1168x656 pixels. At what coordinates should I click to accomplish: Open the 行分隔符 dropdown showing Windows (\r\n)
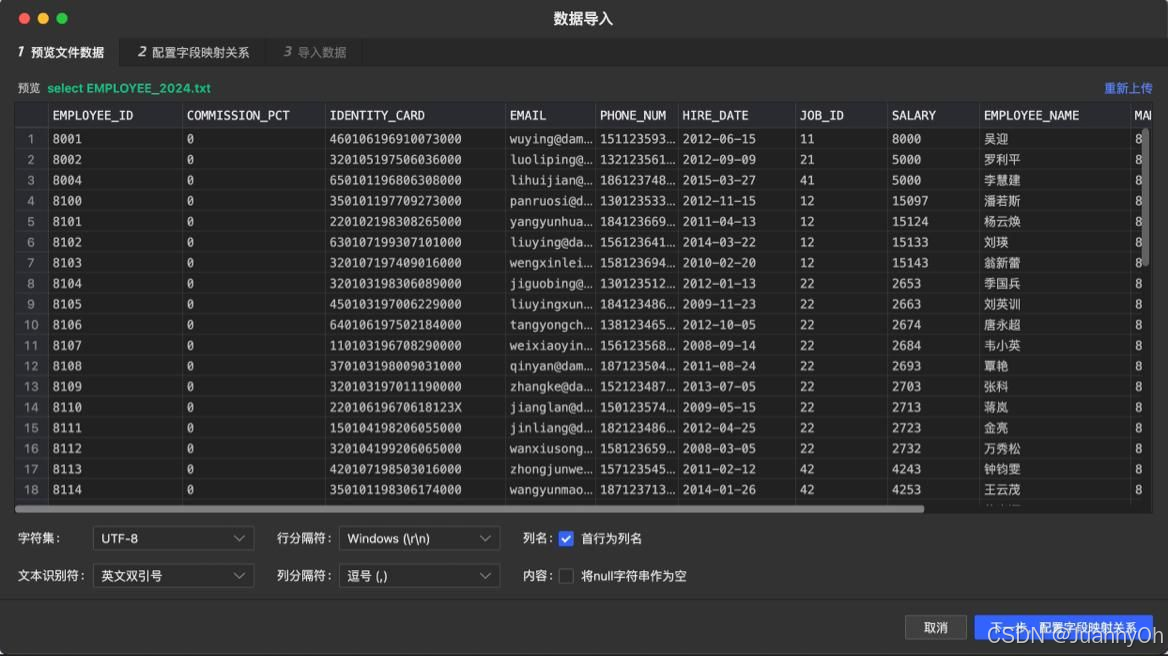pos(419,538)
